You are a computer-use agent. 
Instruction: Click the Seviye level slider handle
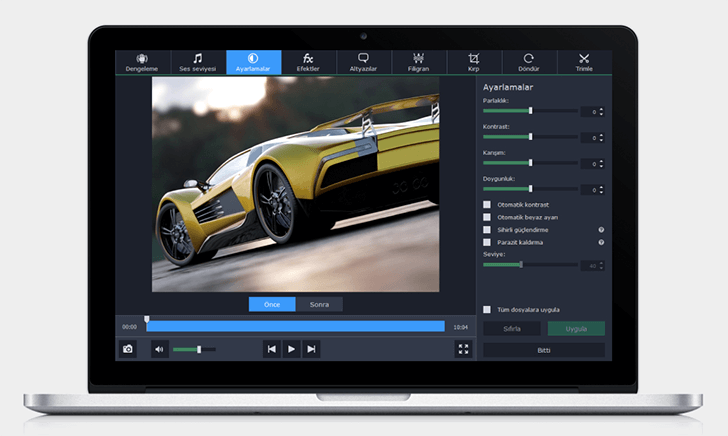point(521,264)
